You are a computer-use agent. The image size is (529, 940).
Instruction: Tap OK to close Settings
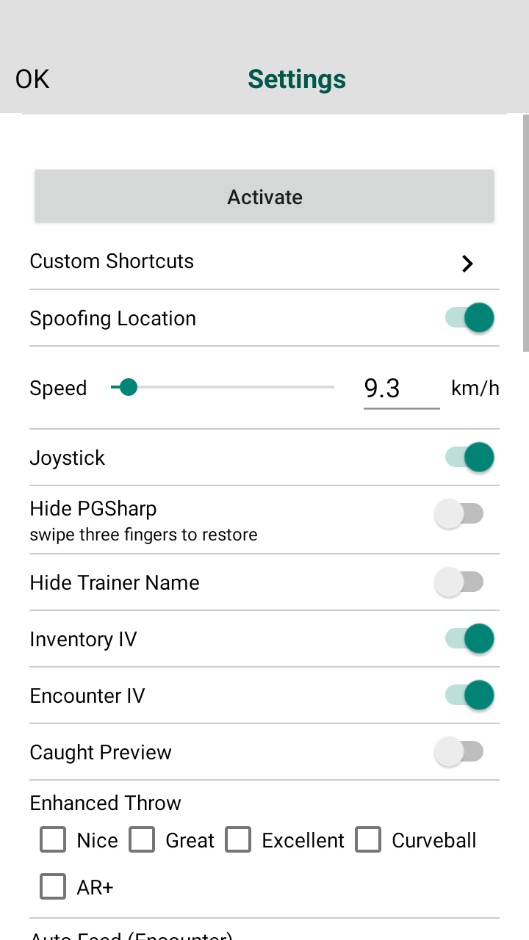32,79
